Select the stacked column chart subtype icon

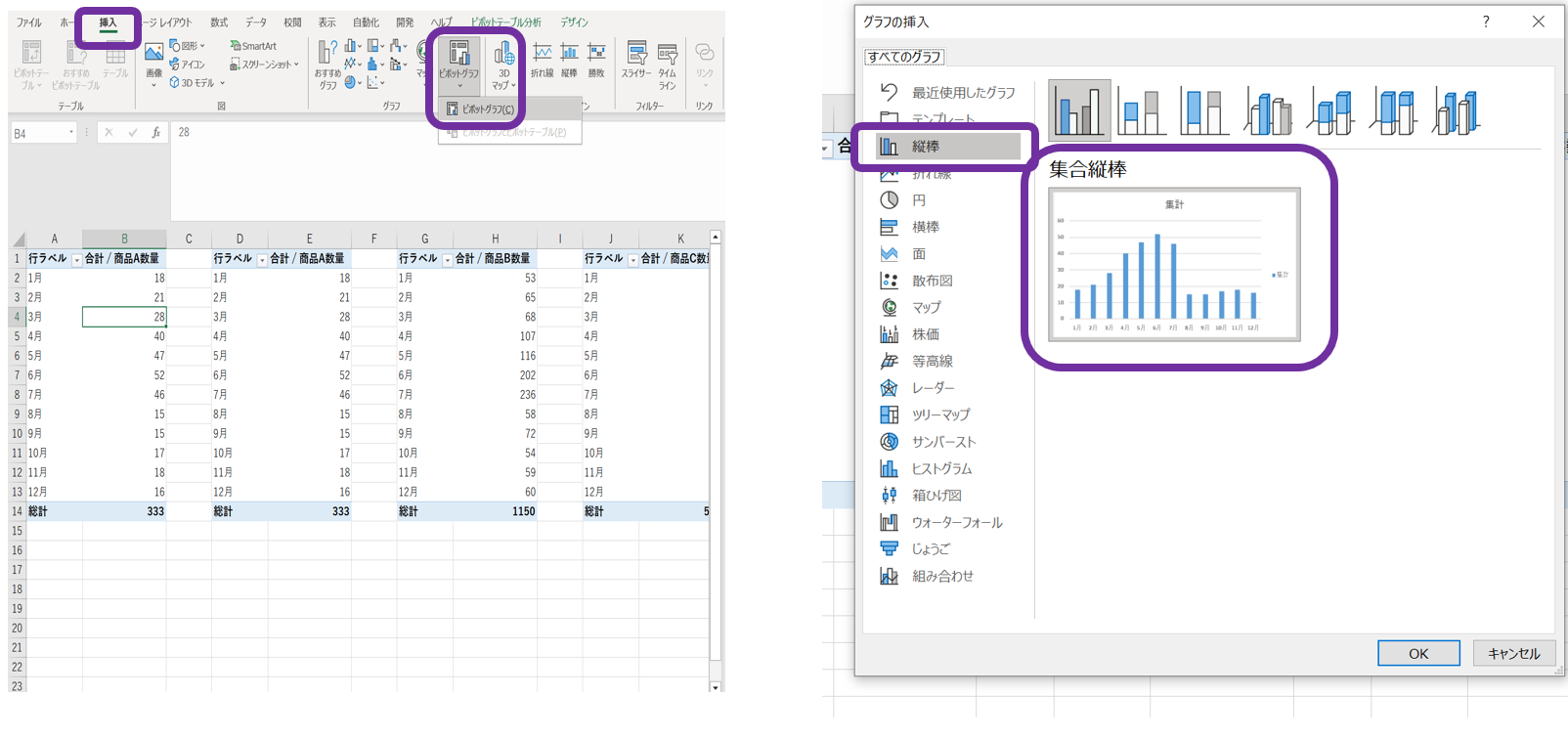click(1141, 110)
